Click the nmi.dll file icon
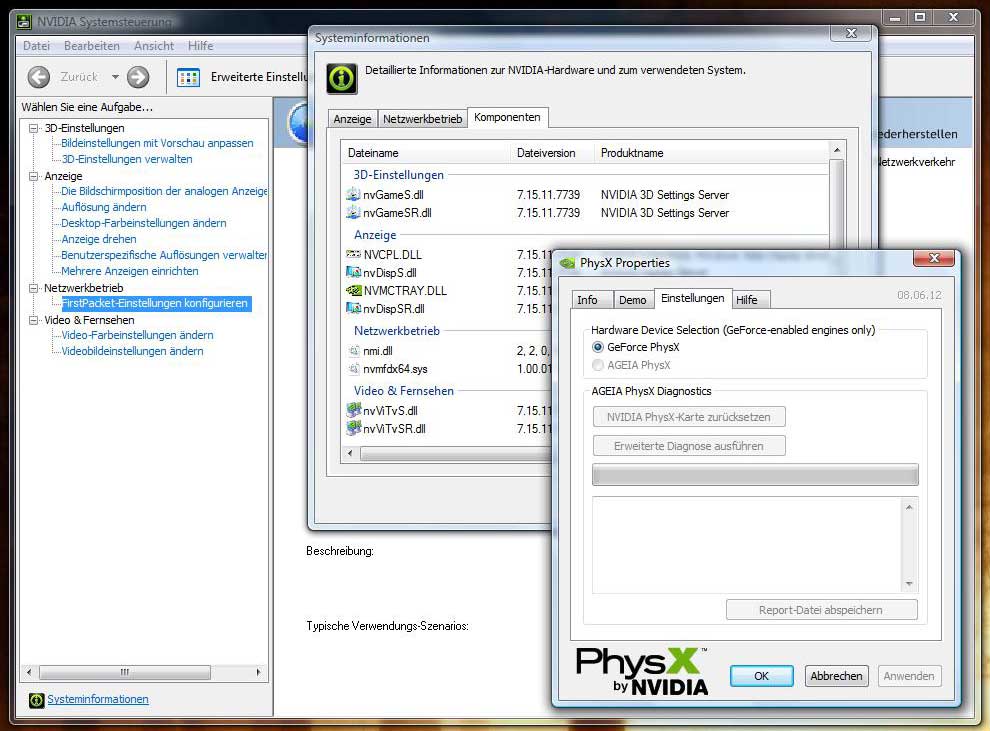The image size is (990, 731). tap(354, 350)
